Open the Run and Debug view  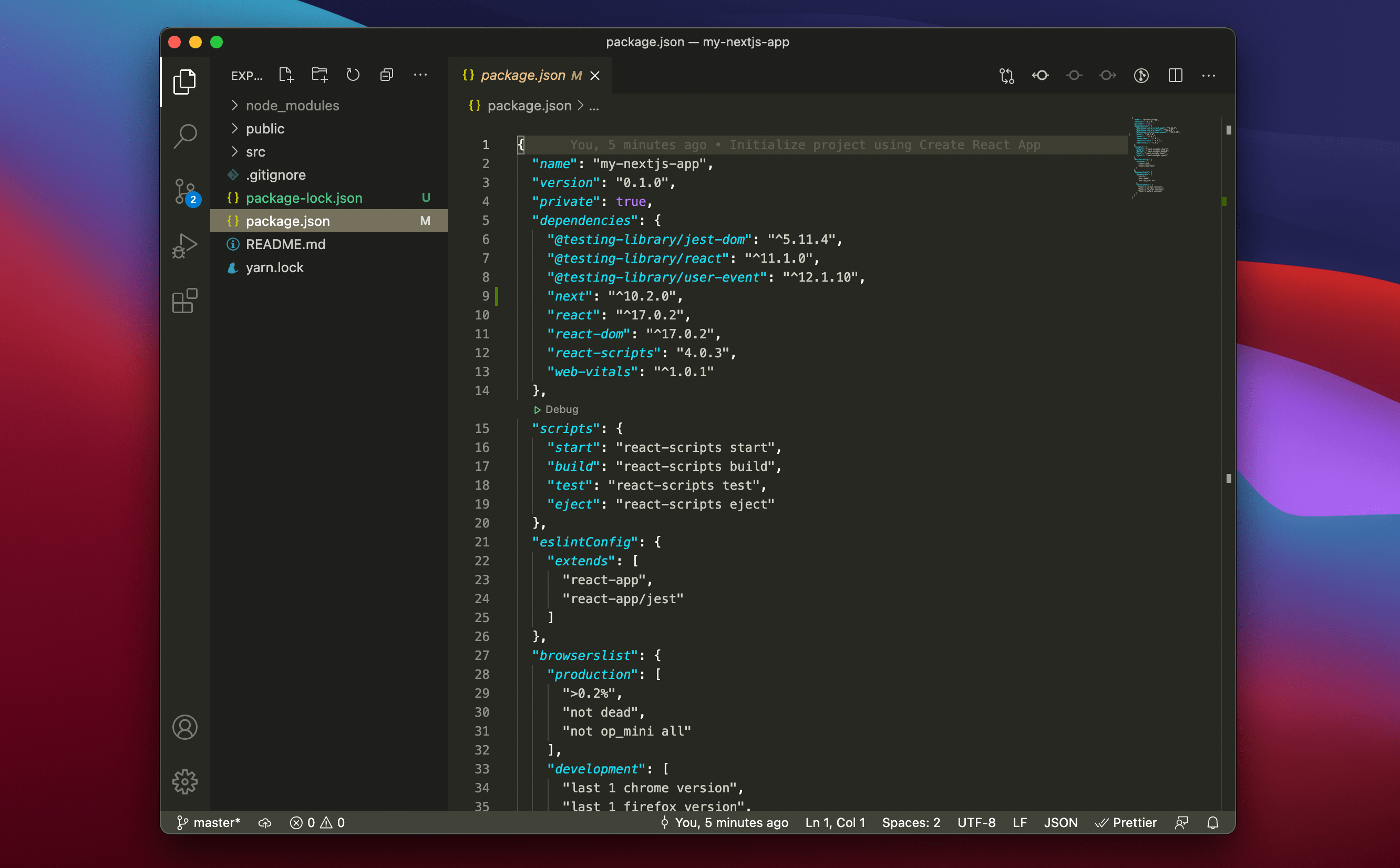coord(185,246)
